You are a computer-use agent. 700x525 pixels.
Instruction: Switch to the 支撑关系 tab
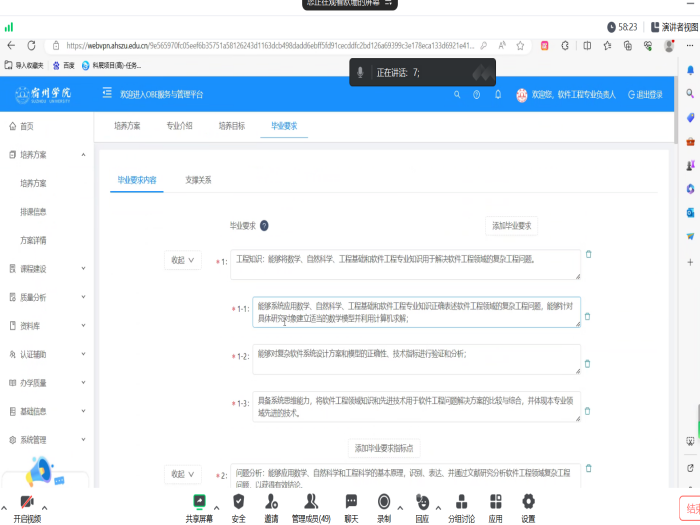click(x=198, y=180)
